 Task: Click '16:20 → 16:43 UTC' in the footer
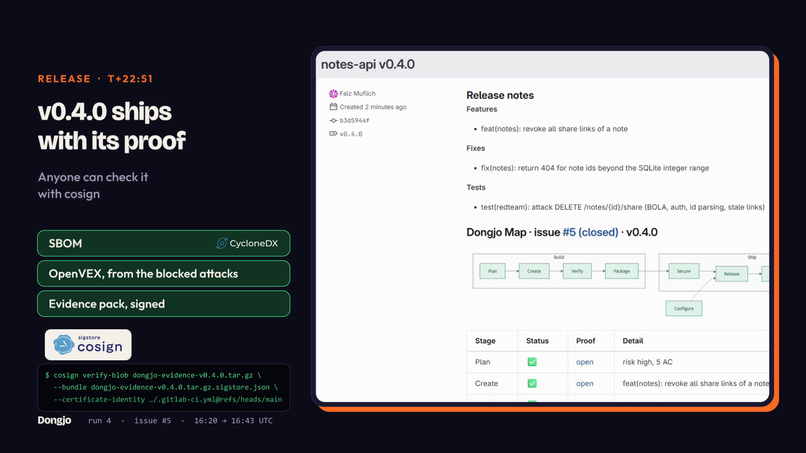pos(233,421)
